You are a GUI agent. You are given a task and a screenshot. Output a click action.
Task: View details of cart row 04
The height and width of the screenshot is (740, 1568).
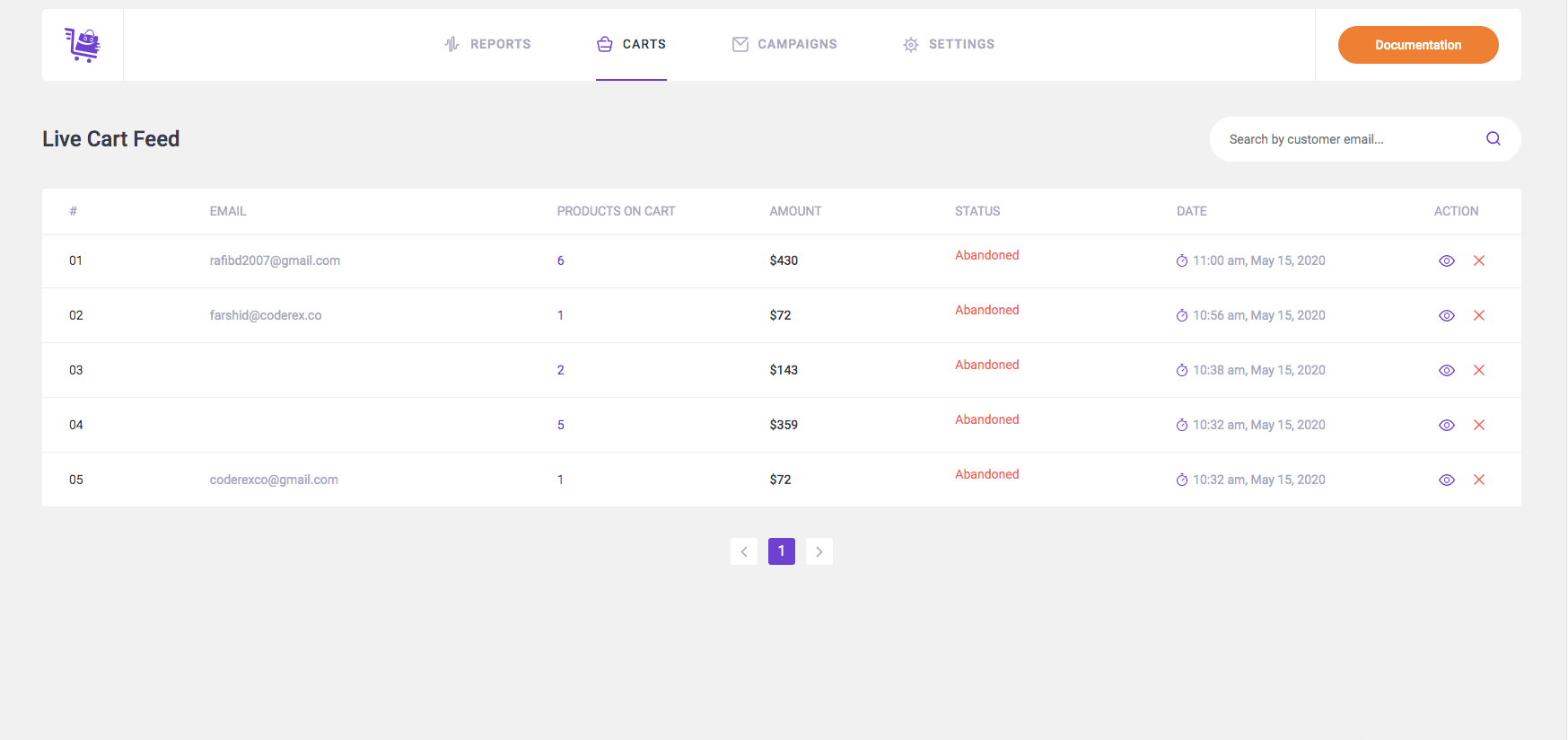[x=1447, y=425]
